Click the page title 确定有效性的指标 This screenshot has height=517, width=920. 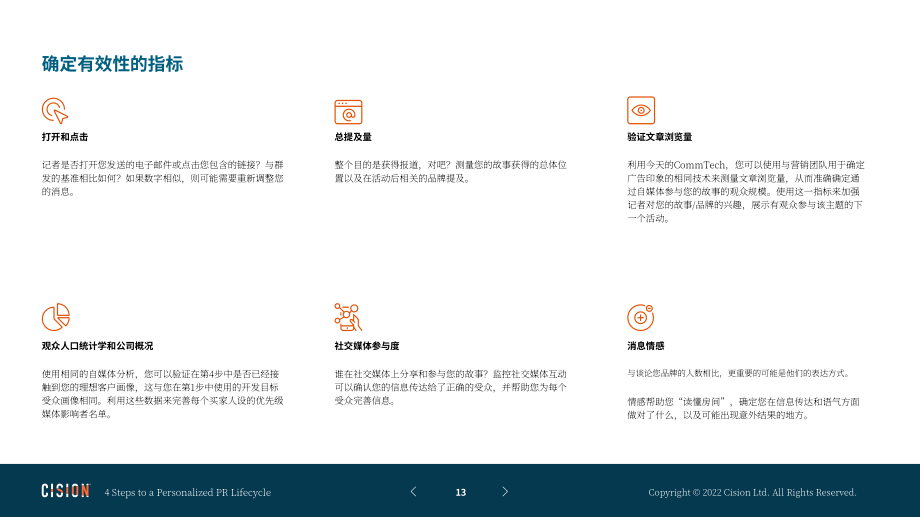[112, 64]
